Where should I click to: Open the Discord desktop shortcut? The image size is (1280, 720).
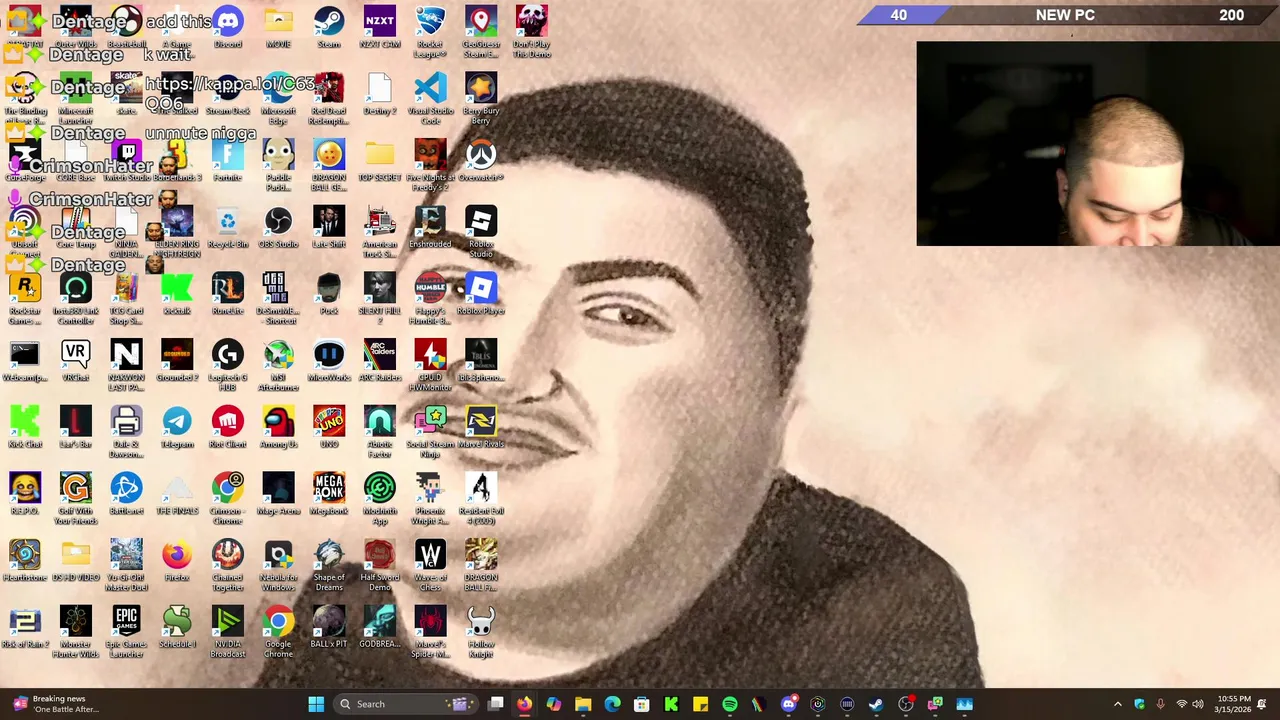(x=228, y=27)
